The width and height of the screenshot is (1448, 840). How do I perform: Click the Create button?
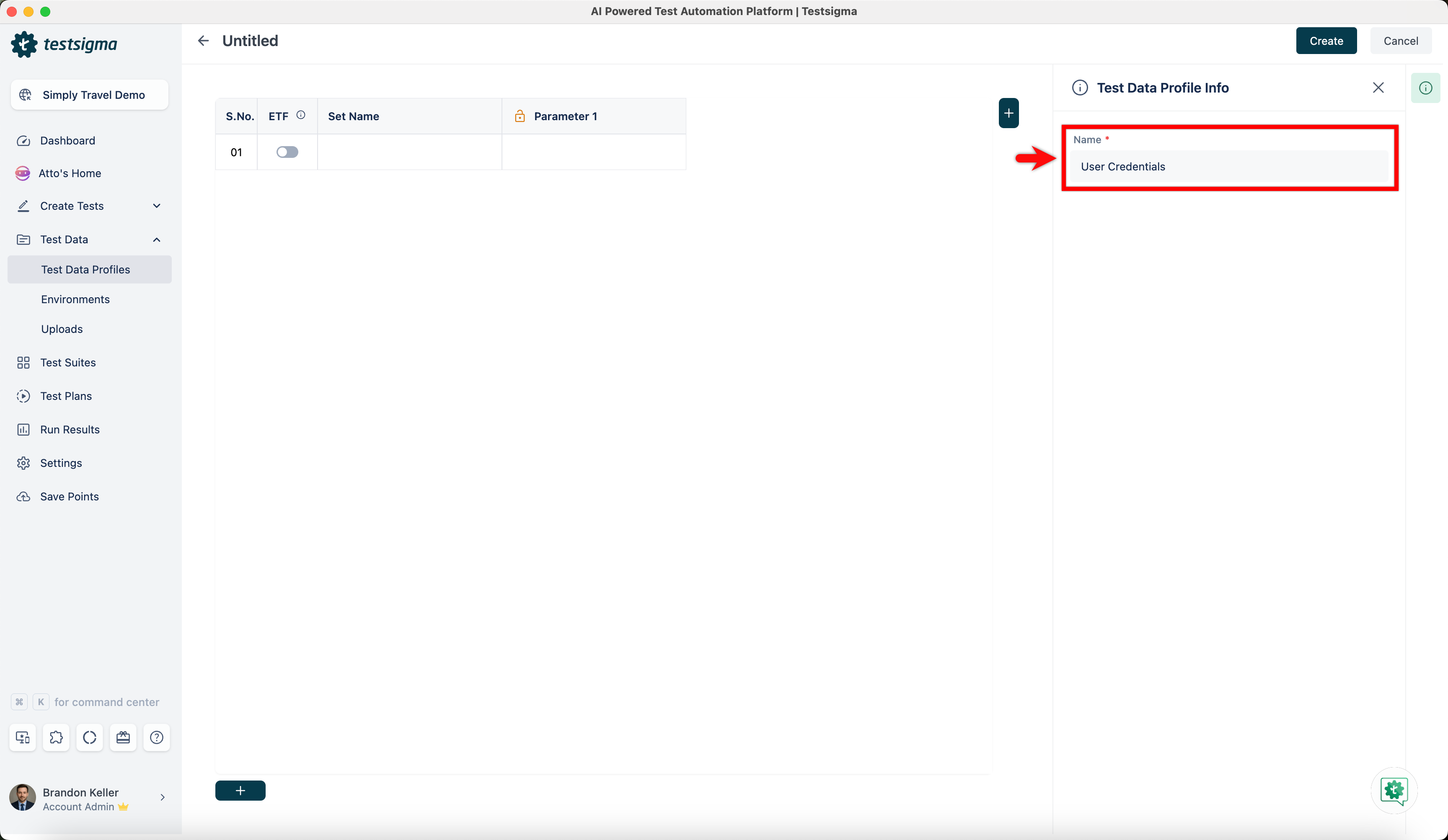[1326, 40]
